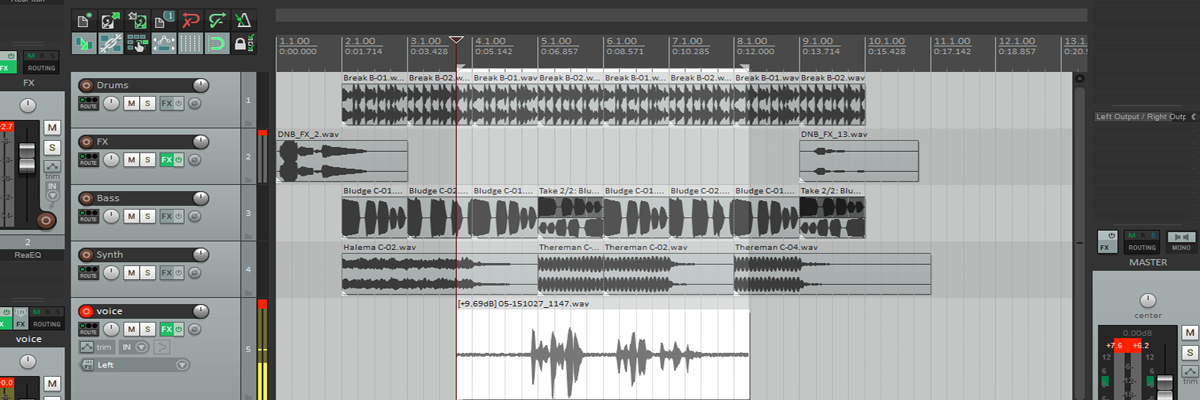
Task: Toggle the grid lines icon
Action: click(x=189, y=43)
